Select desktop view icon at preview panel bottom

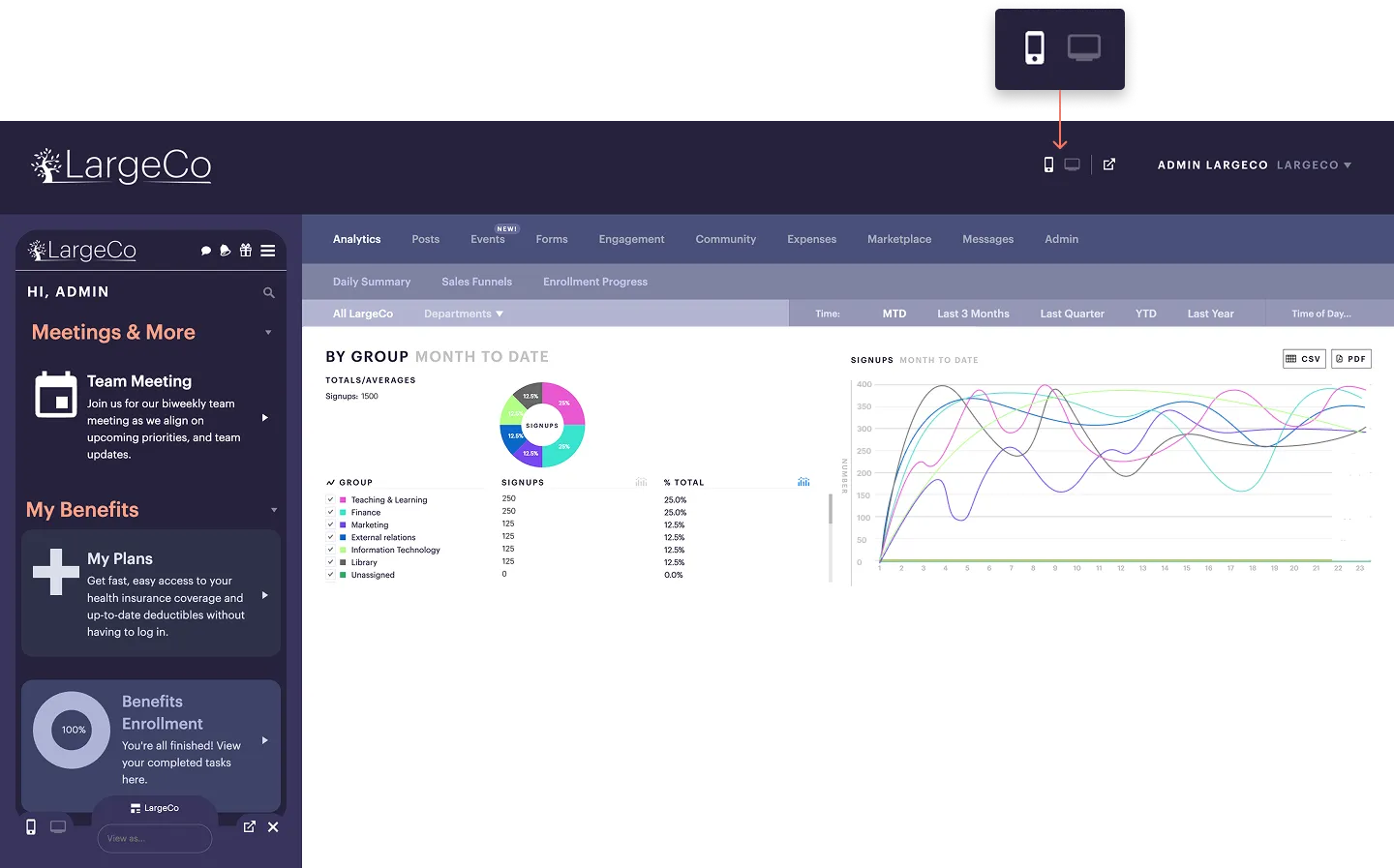[58, 826]
